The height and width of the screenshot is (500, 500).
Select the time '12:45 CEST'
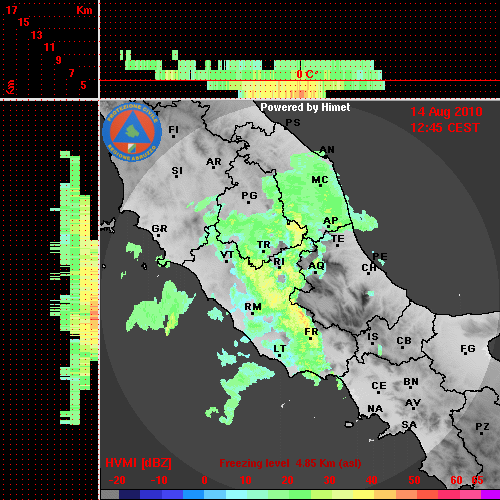point(445,128)
